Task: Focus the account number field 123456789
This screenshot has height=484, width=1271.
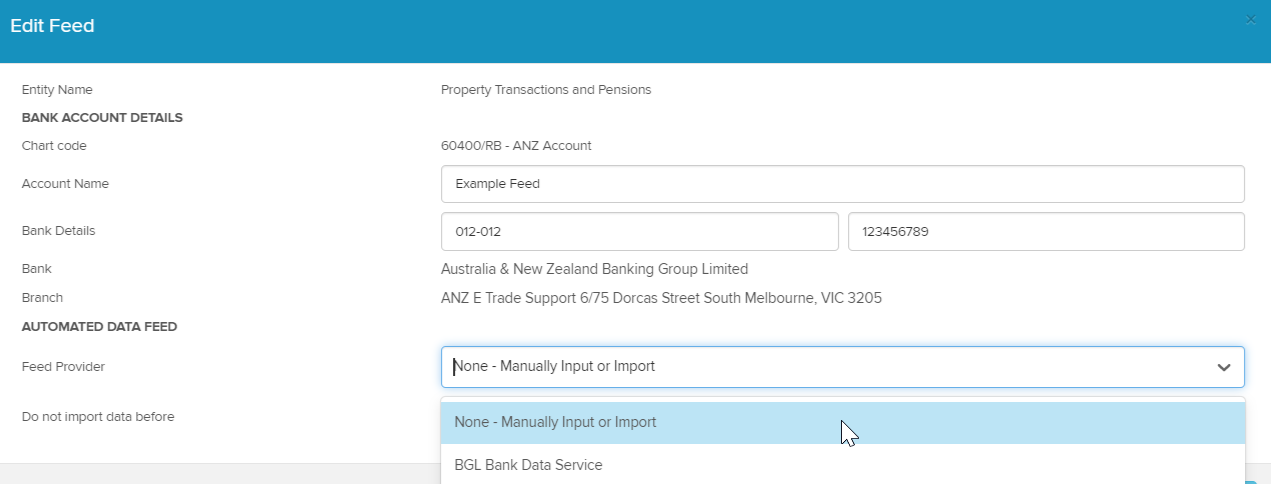Action: click(1045, 231)
